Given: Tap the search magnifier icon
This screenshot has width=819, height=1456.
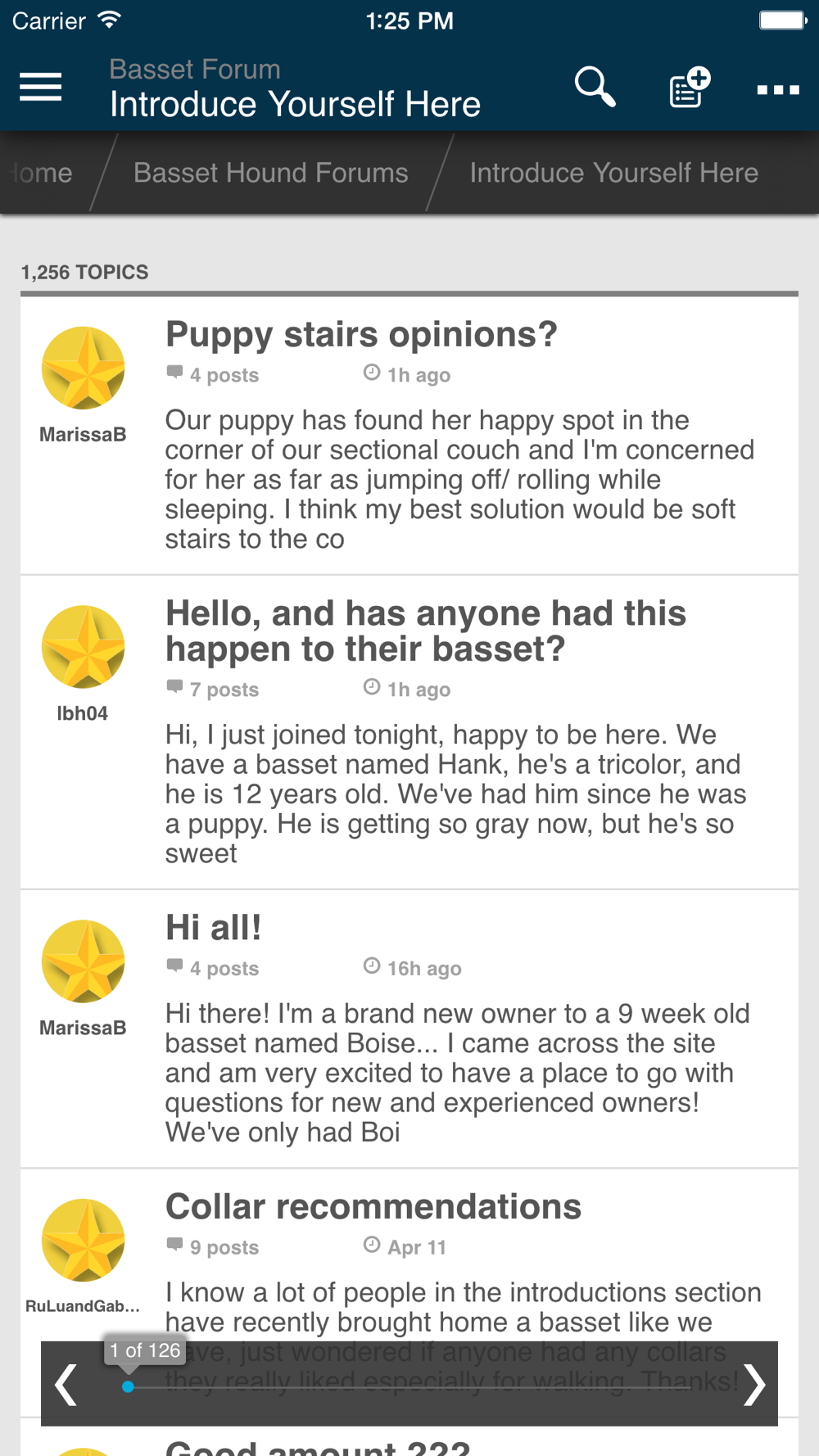Looking at the screenshot, I should pyautogui.click(x=595, y=88).
